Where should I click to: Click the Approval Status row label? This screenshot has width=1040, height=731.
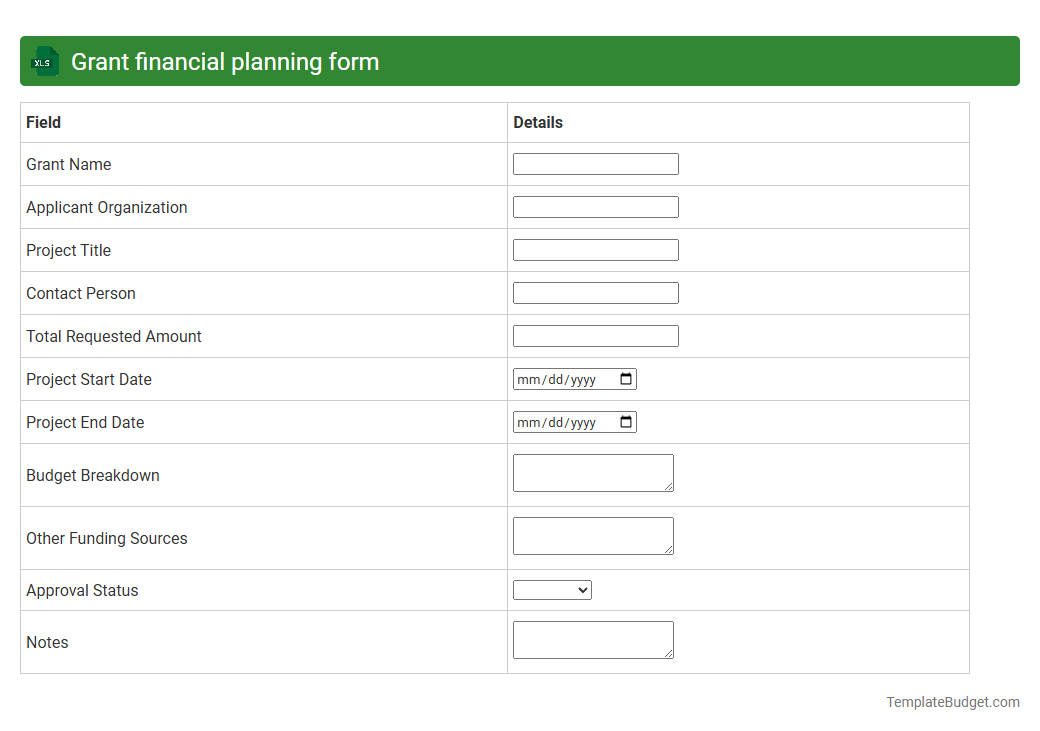coord(82,590)
